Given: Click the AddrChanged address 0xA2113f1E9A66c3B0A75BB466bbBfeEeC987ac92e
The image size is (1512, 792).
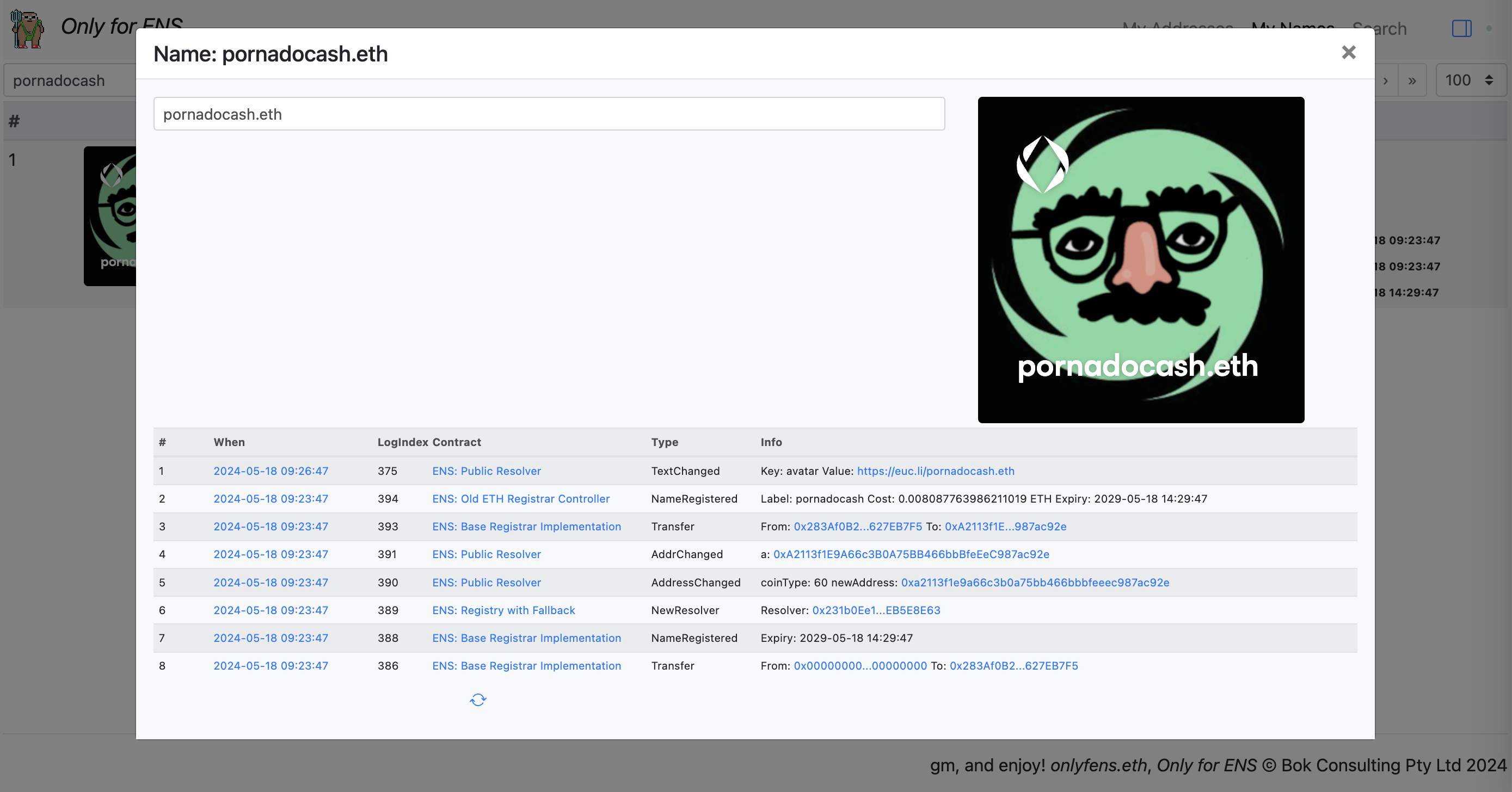Looking at the screenshot, I should coord(911,554).
